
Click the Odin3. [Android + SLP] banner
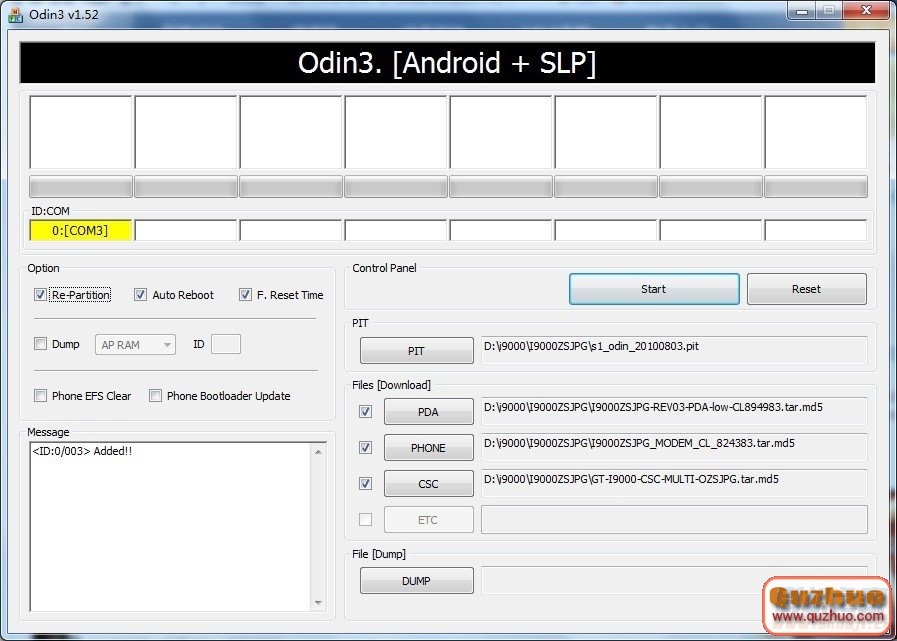[x=447, y=63]
